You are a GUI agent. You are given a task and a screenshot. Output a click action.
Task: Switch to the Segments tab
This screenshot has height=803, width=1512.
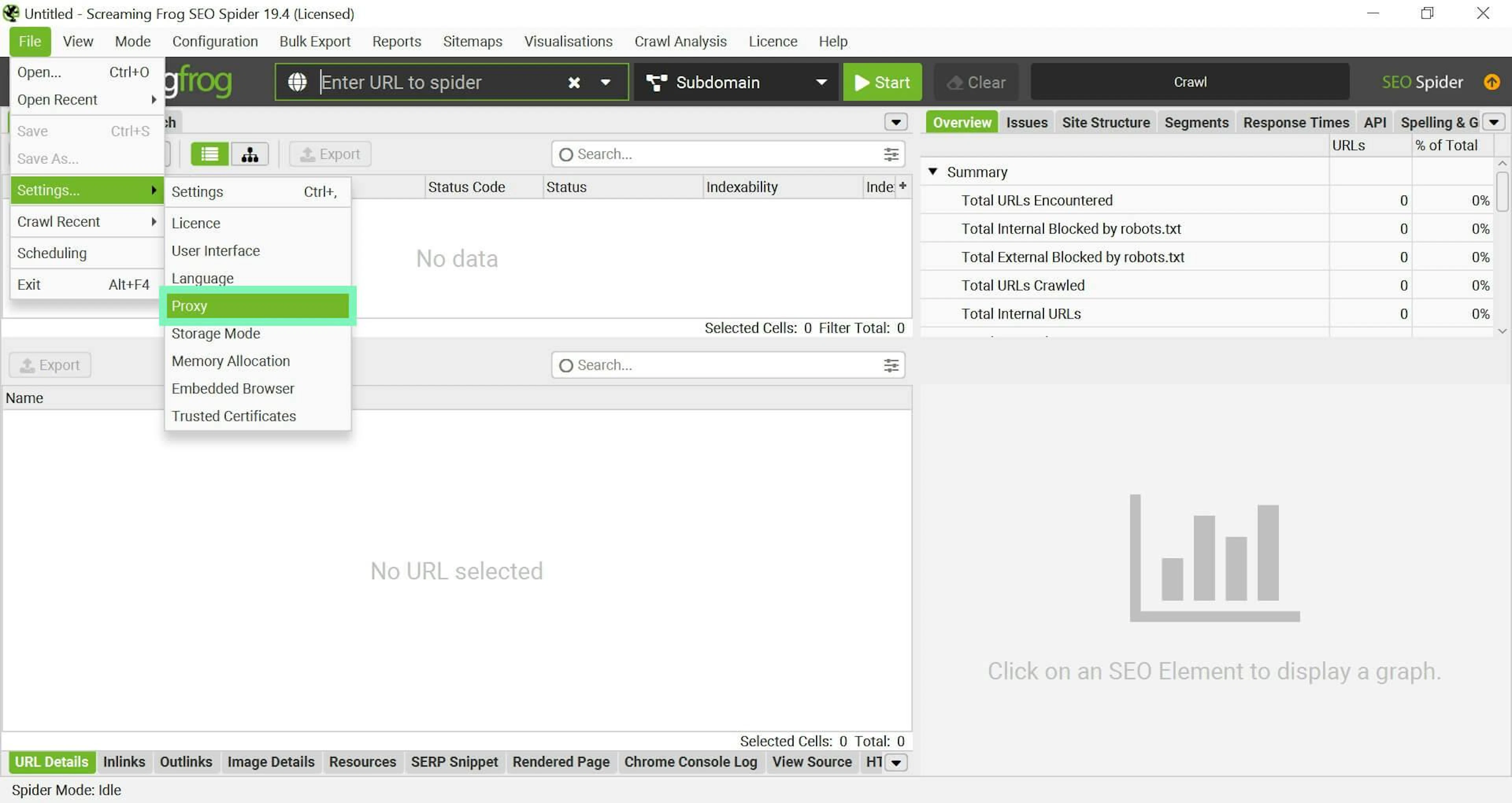[x=1196, y=122]
